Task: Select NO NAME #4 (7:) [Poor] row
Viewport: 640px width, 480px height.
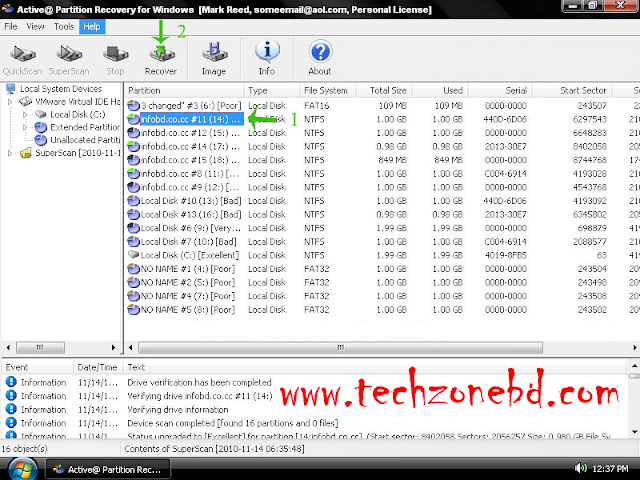Action: 382,296
